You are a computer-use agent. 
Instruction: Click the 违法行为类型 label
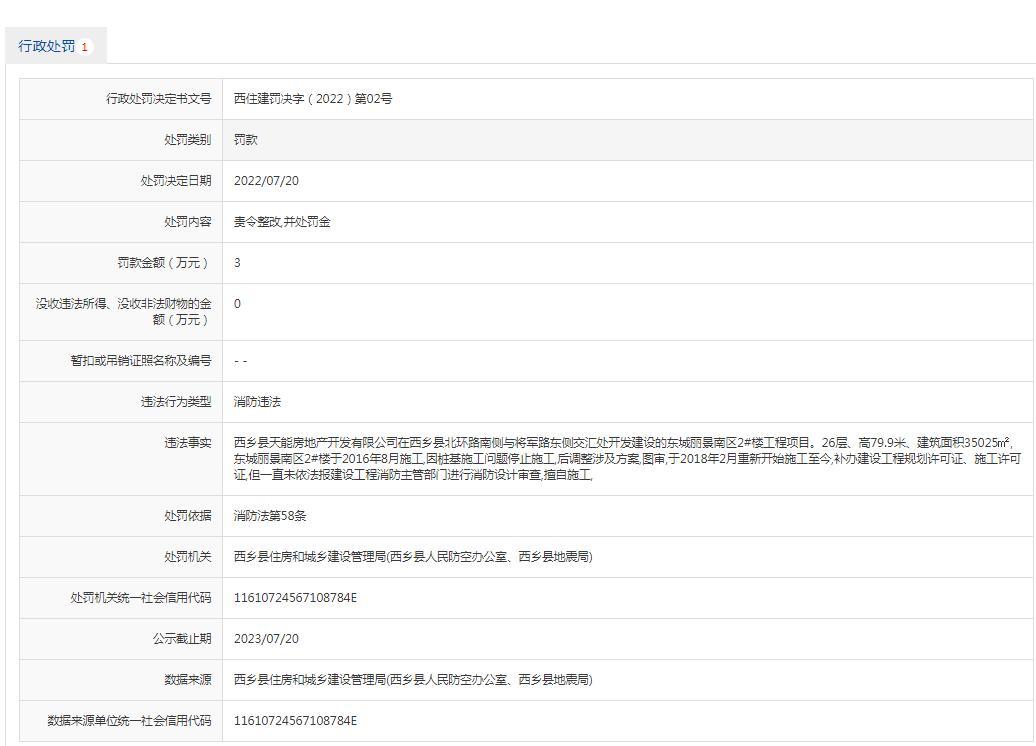pos(176,401)
